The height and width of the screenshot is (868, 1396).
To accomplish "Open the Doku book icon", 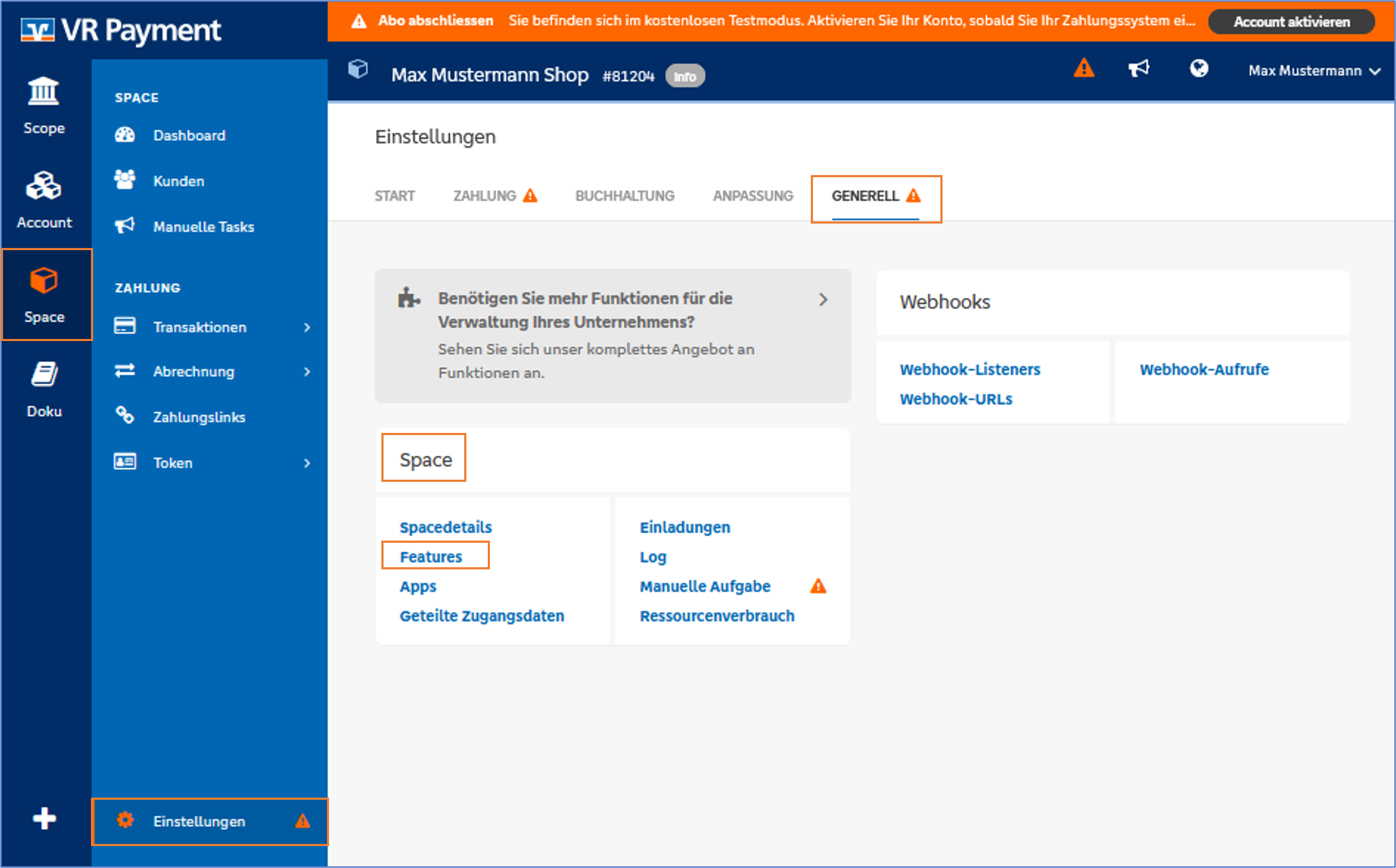I will click(x=44, y=375).
